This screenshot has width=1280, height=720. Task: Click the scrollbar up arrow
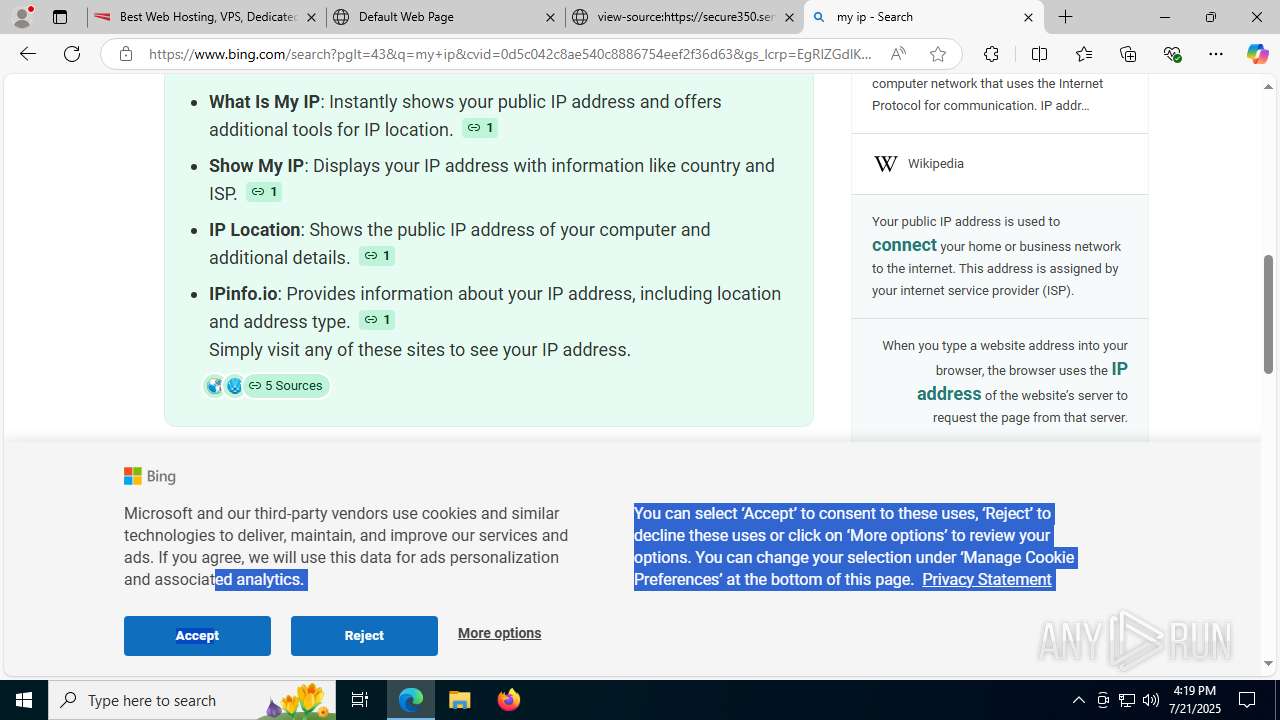(1268, 87)
